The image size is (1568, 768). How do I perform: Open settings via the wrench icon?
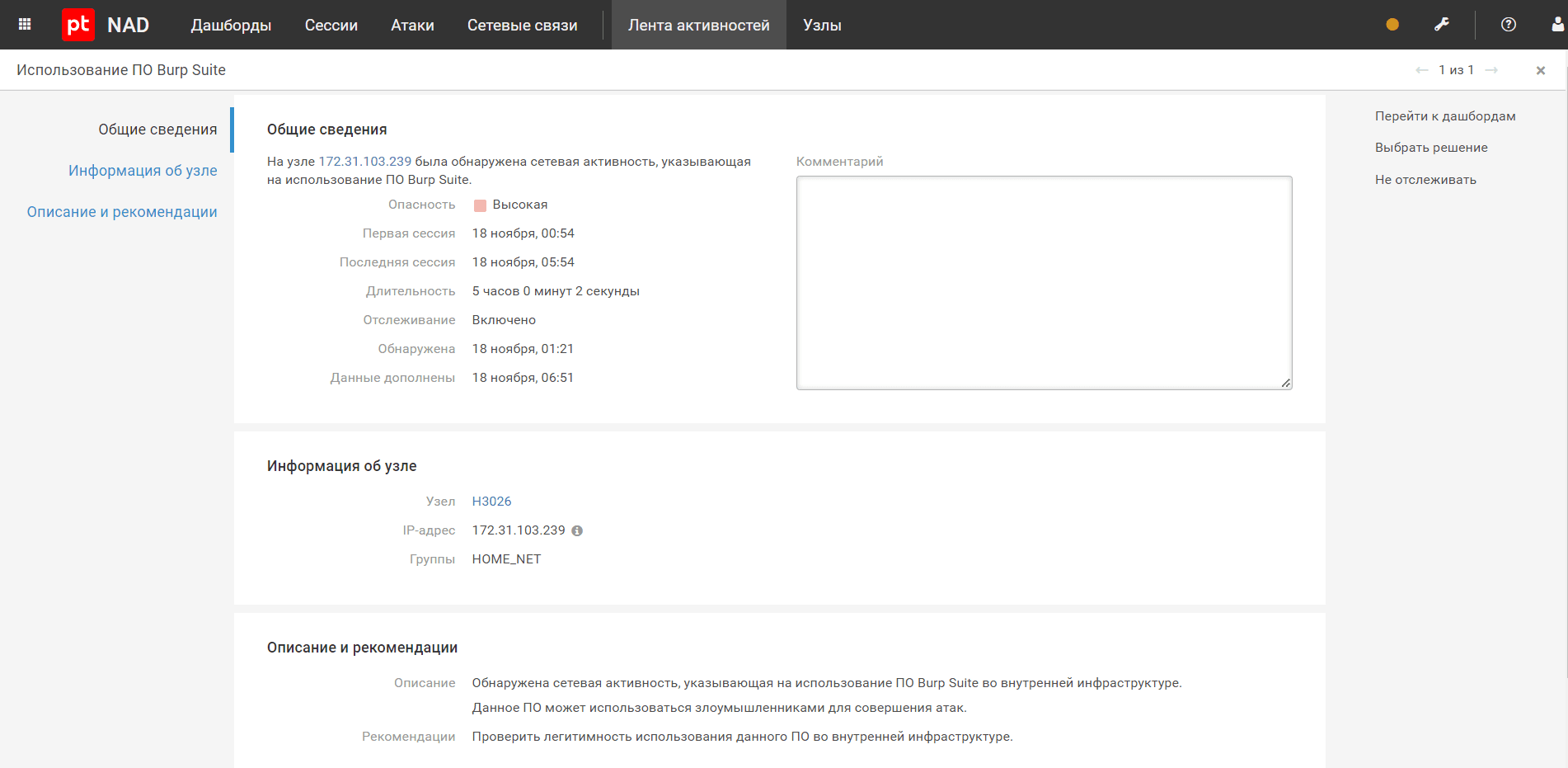(x=1442, y=25)
